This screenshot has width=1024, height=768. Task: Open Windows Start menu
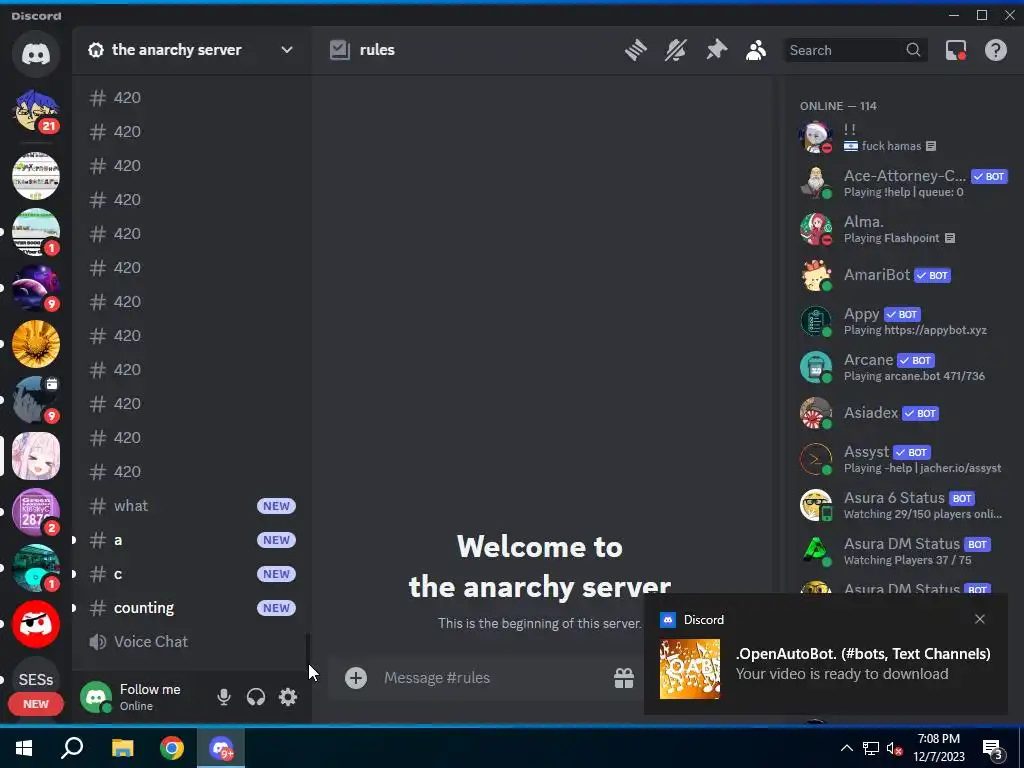click(x=24, y=748)
